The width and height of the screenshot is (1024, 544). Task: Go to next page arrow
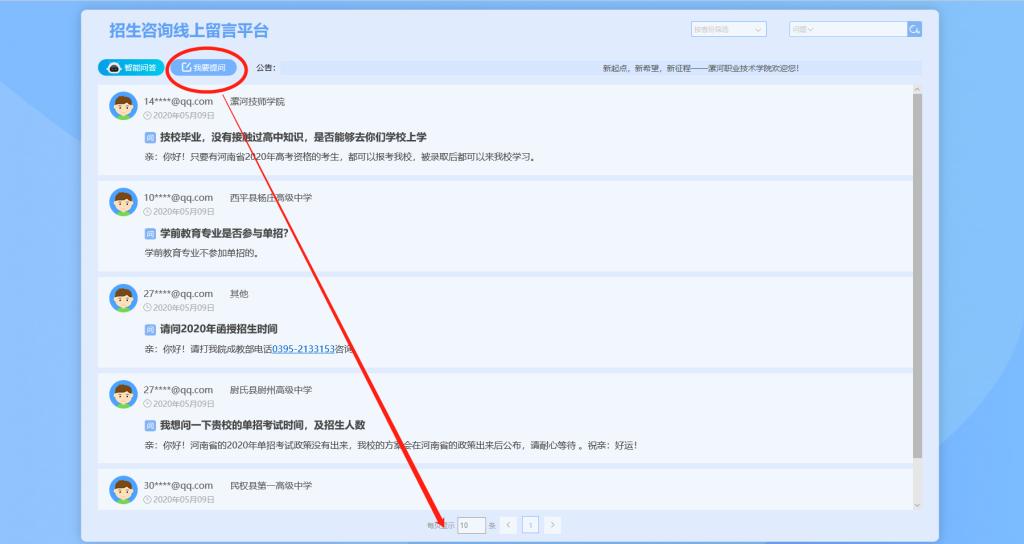tap(552, 524)
